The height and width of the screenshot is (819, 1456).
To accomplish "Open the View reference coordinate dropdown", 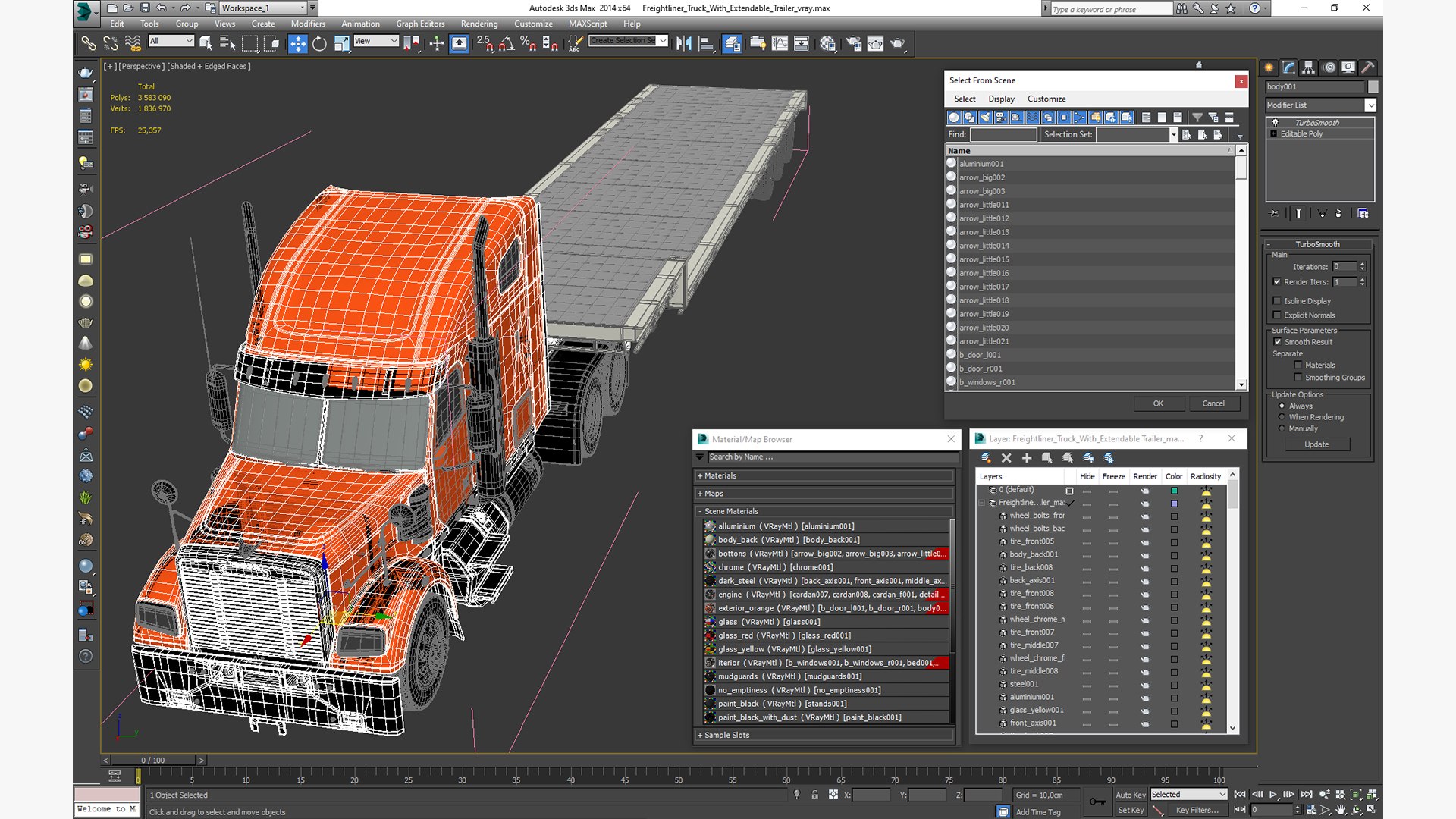I will tap(394, 41).
